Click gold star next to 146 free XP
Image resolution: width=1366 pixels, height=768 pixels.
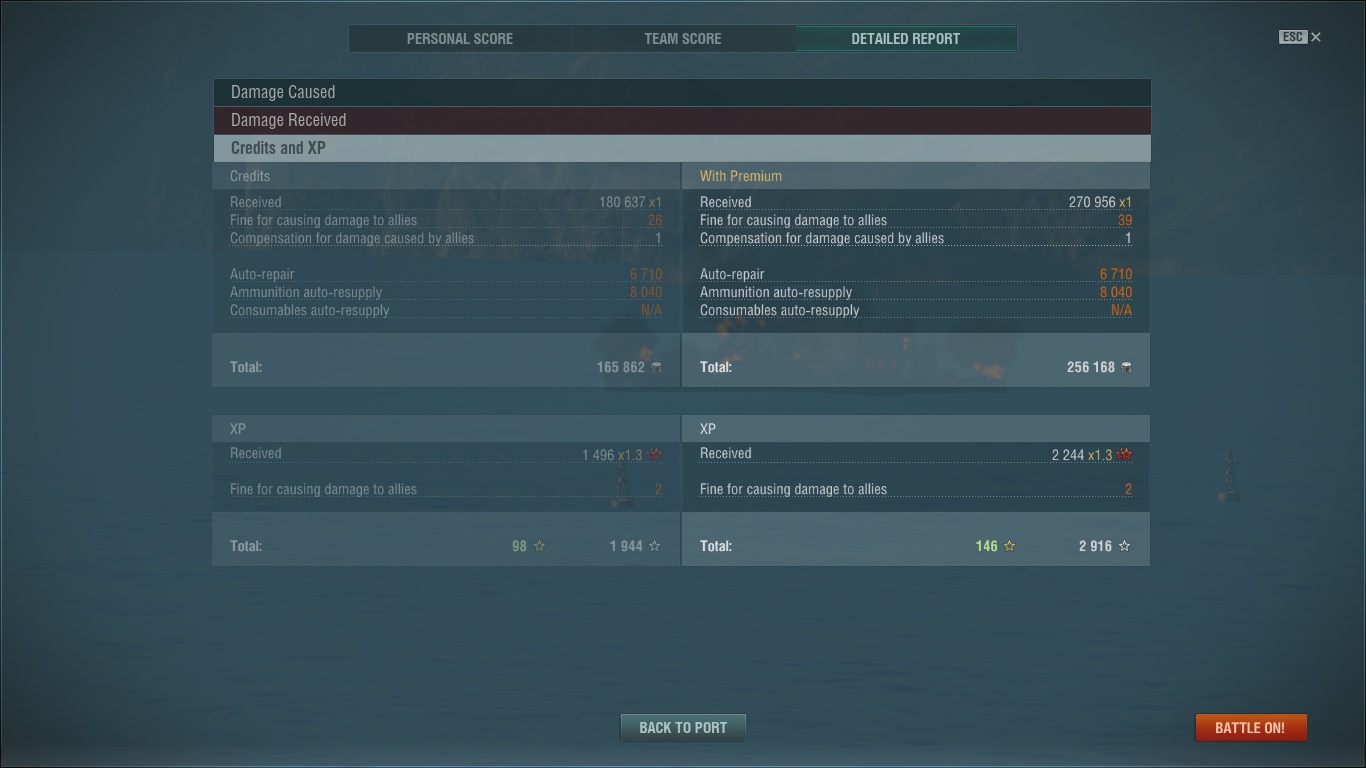click(x=1010, y=546)
